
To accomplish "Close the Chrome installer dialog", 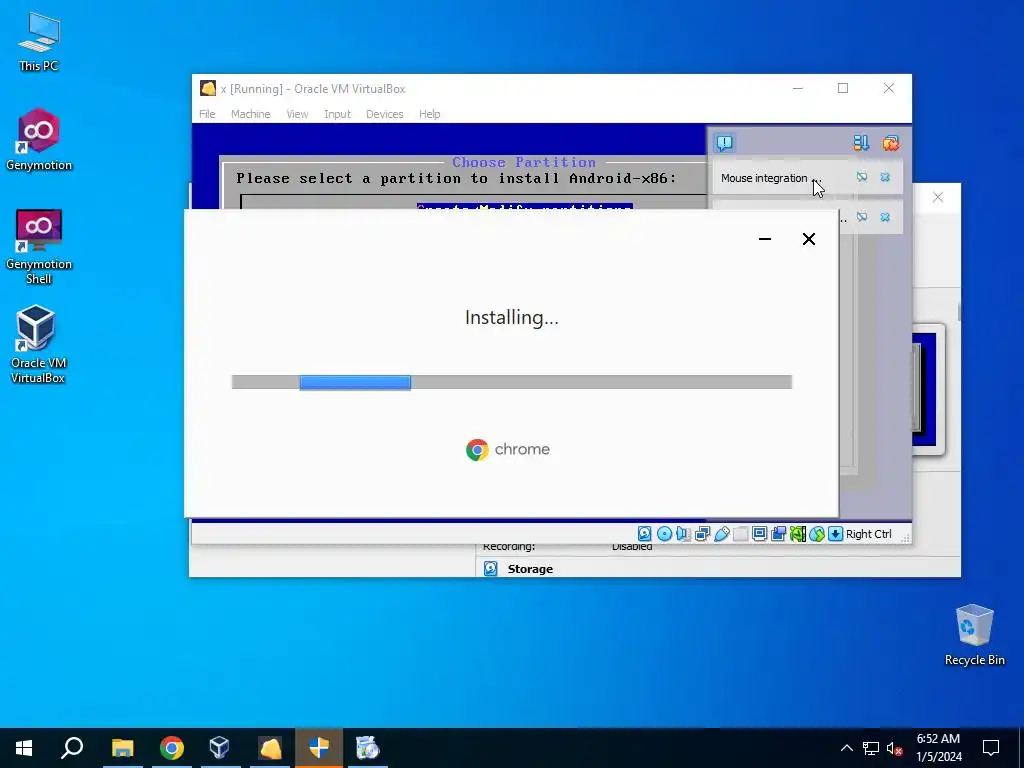I will click(808, 239).
